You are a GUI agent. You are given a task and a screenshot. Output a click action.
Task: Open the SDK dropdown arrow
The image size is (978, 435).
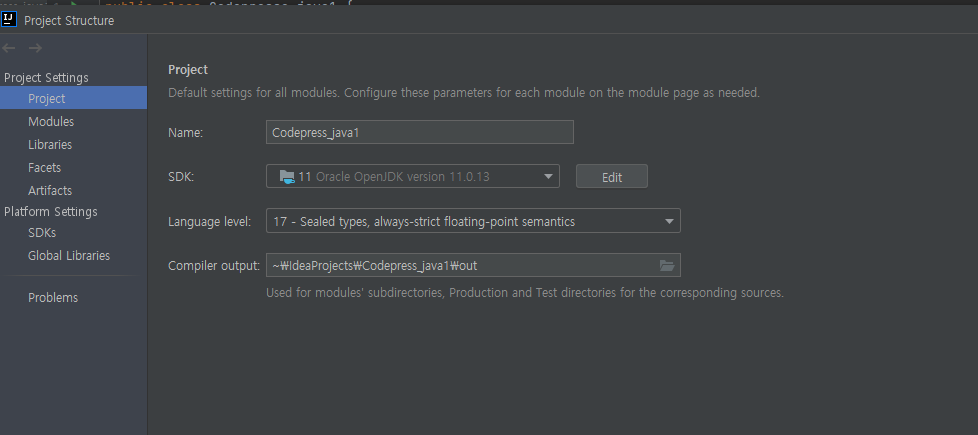[548, 177]
